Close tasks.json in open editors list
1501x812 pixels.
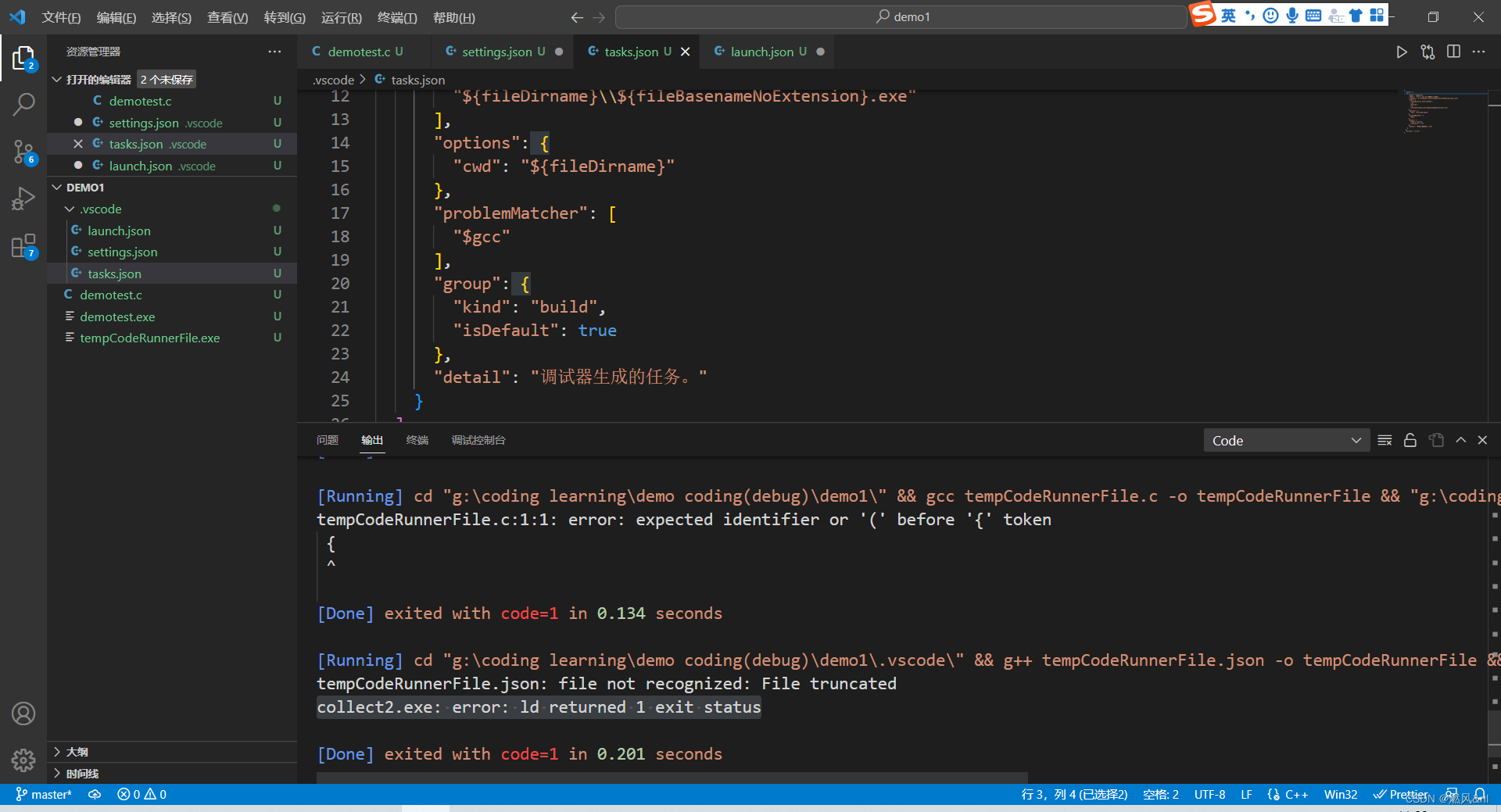tap(78, 144)
